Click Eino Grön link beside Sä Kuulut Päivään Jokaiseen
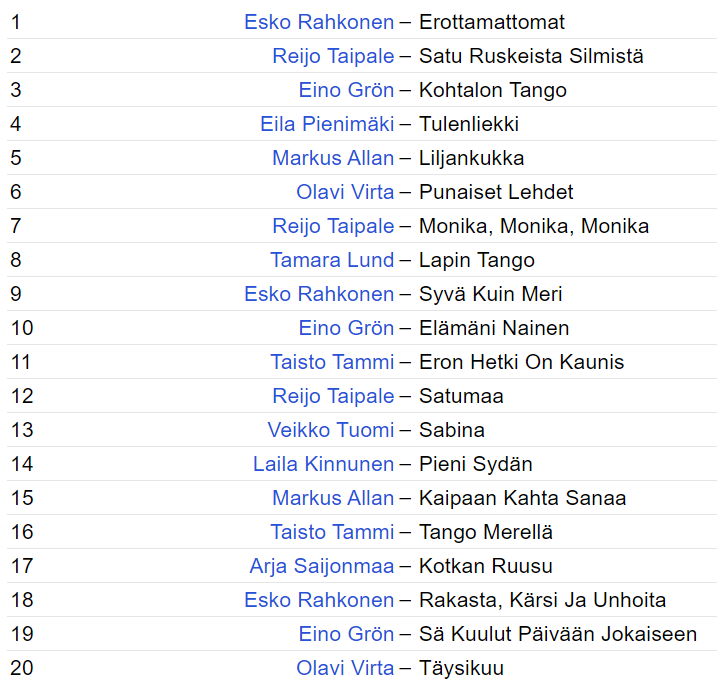This screenshot has height=687, width=717. [346, 634]
